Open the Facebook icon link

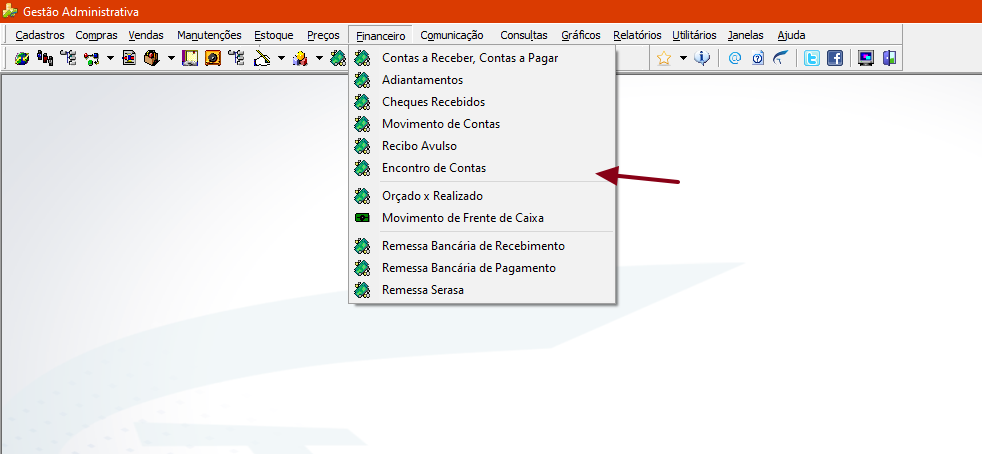coord(835,58)
